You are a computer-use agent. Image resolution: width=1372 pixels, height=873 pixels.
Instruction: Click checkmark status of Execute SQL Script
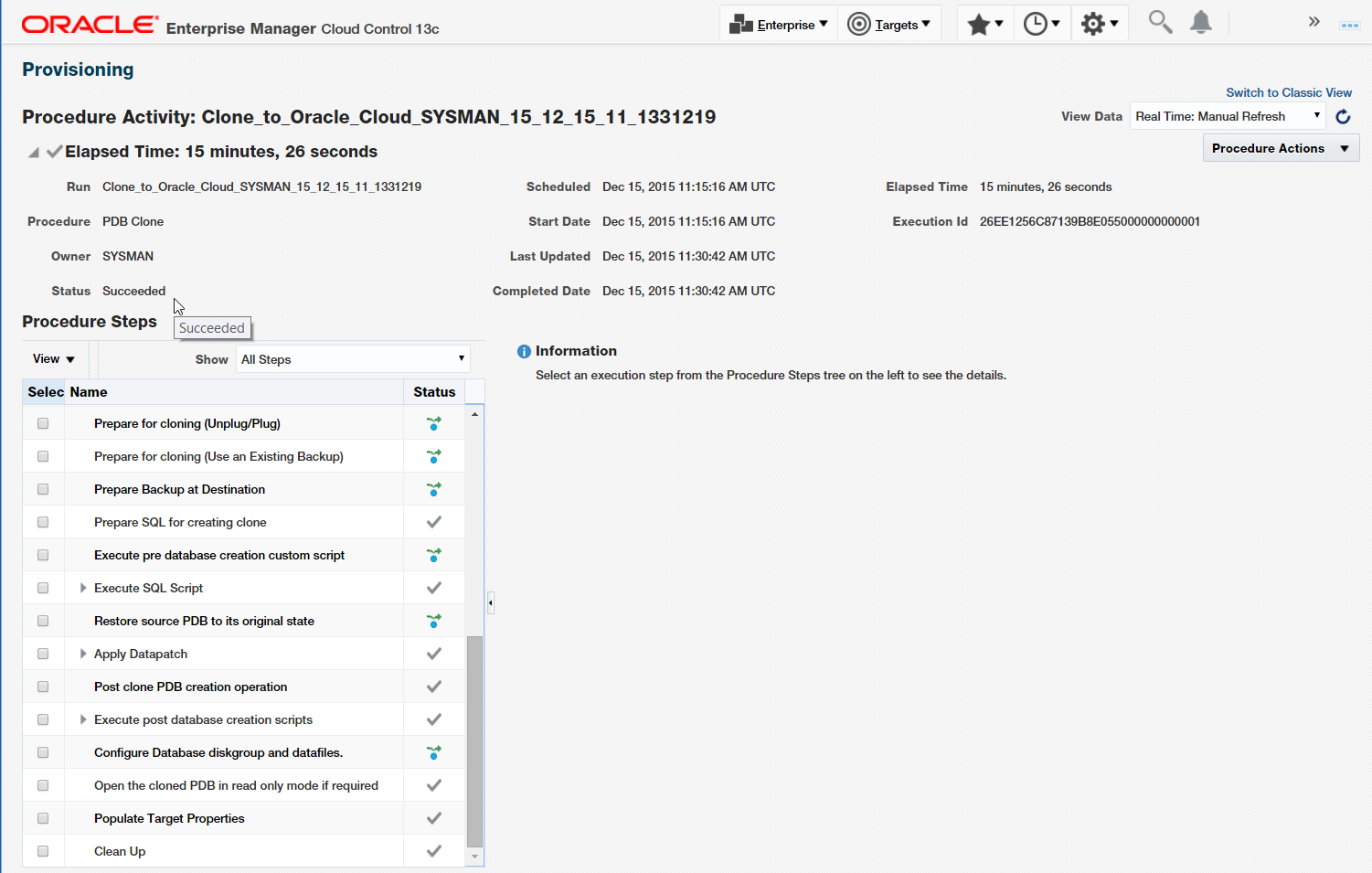click(434, 588)
